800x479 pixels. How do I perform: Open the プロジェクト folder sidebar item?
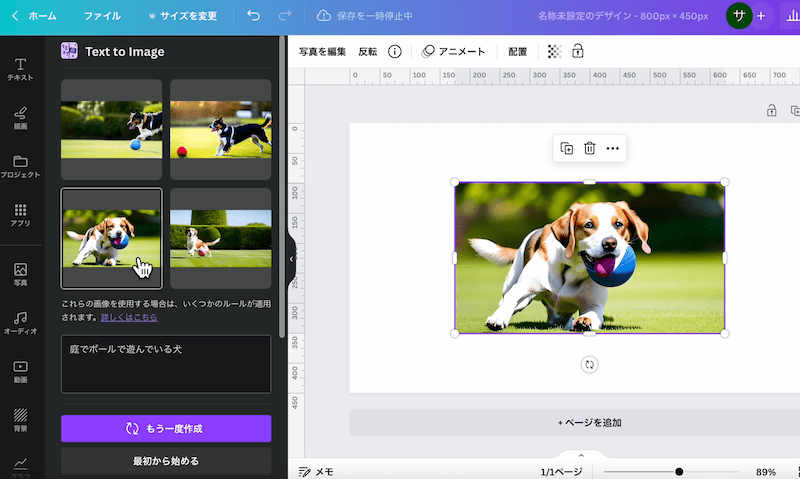[x=20, y=167]
